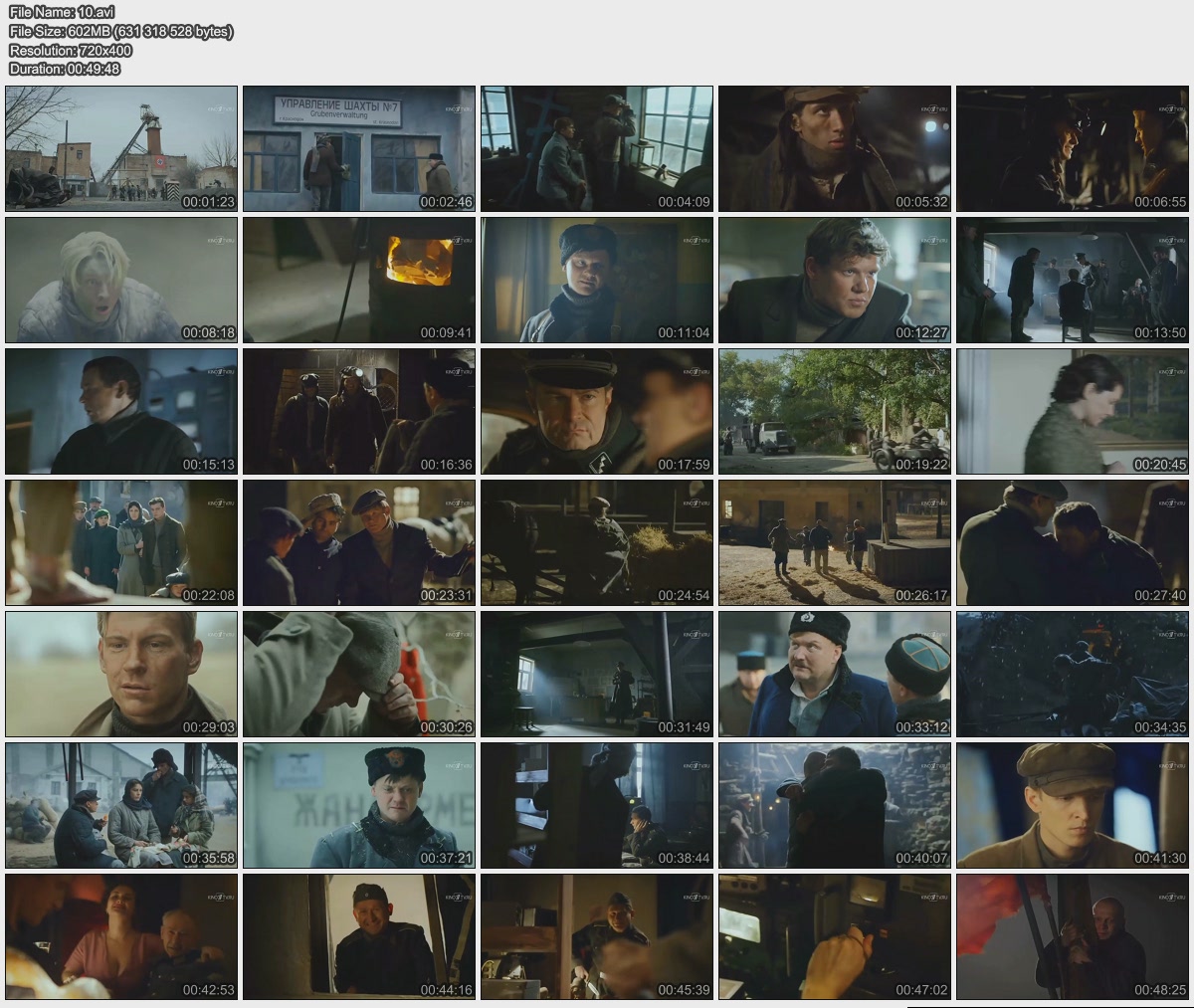Click the File Size 602MB text
Screen dimensions: 1194x1008
120,31
